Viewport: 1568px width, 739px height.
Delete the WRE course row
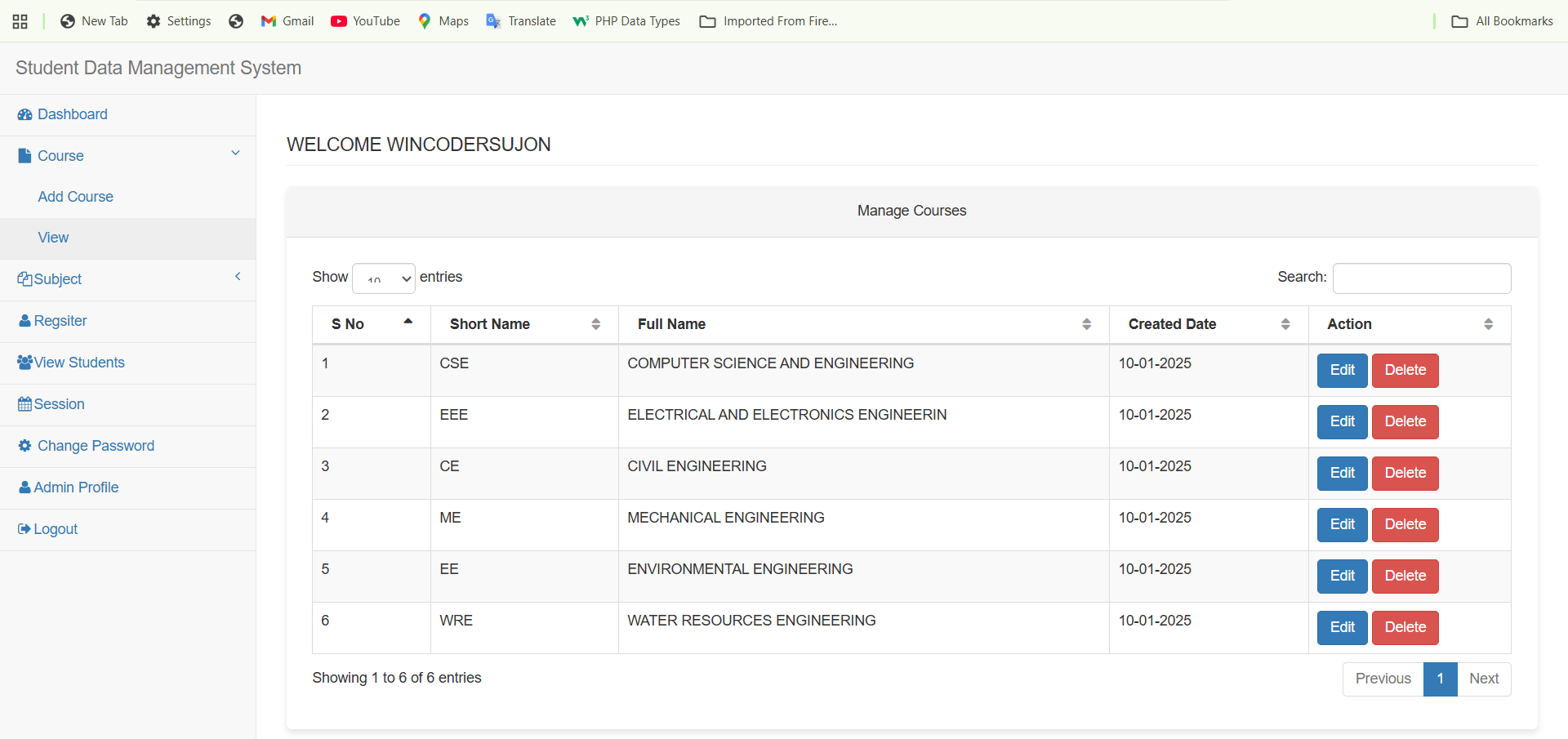coord(1405,628)
